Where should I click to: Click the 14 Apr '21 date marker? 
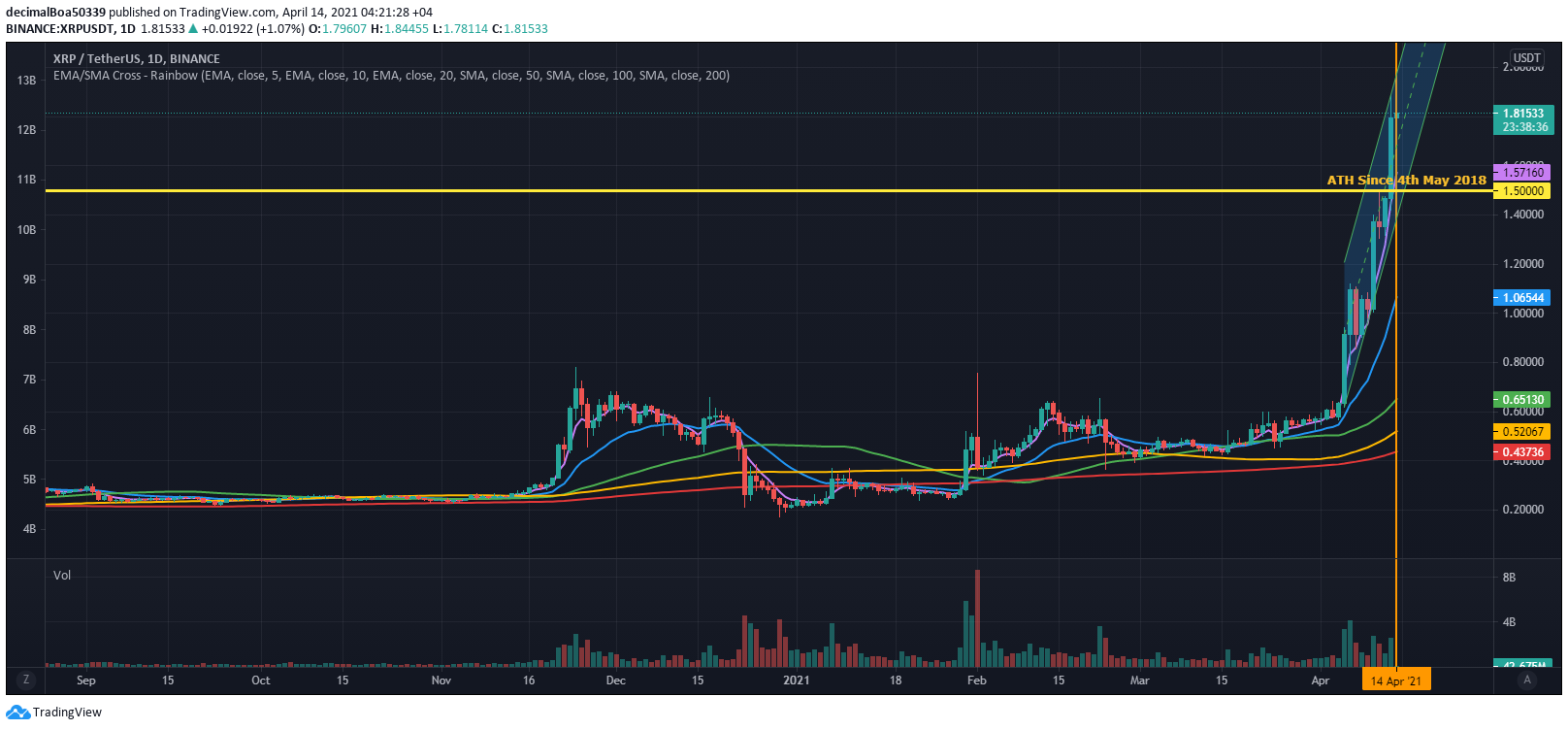pyautogui.click(x=1395, y=680)
